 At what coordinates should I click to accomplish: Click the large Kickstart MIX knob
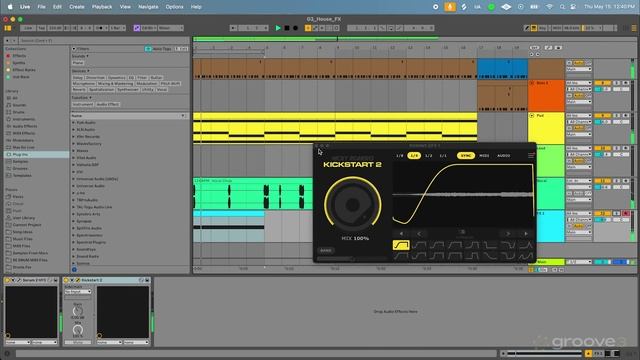tap(353, 204)
